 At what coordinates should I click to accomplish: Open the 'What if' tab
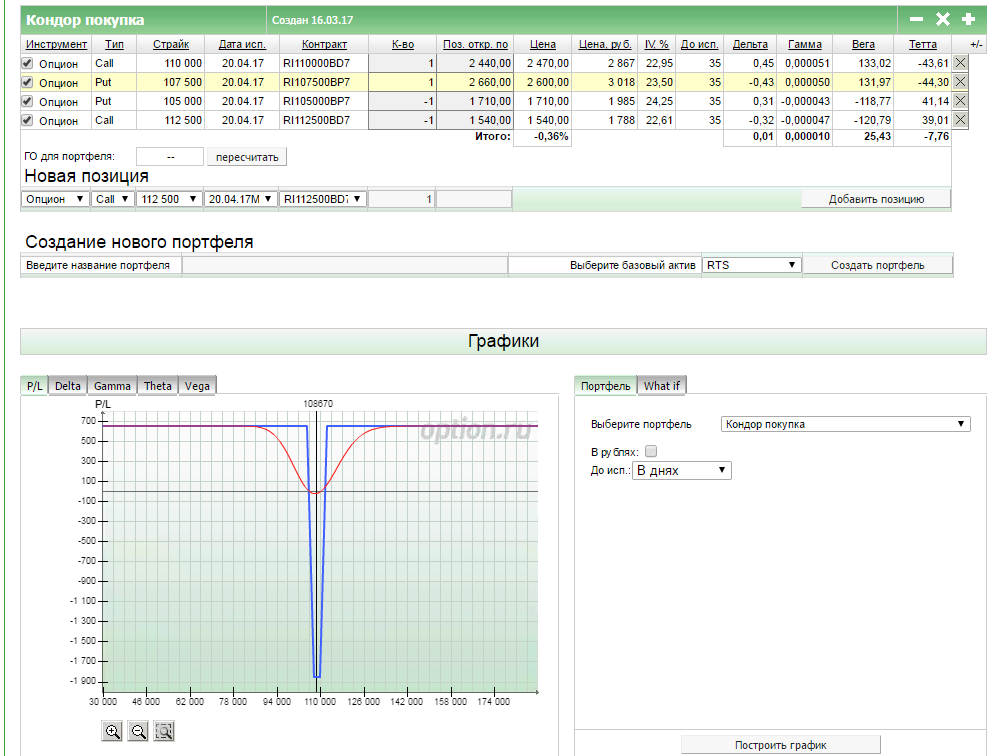coord(661,386)
